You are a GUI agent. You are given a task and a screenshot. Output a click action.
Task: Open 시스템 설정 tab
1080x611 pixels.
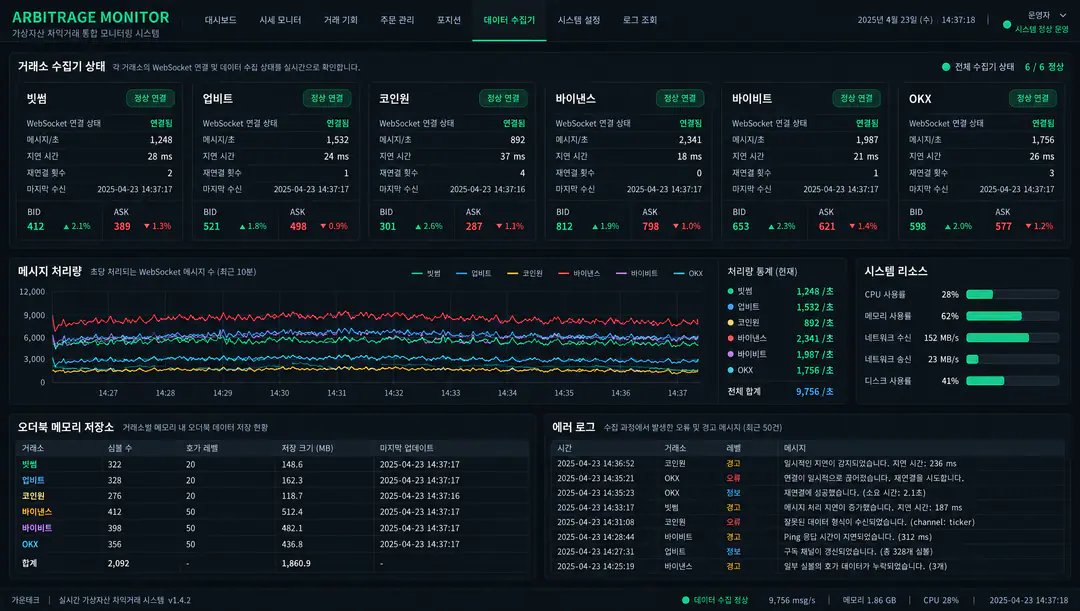(579, 20)
